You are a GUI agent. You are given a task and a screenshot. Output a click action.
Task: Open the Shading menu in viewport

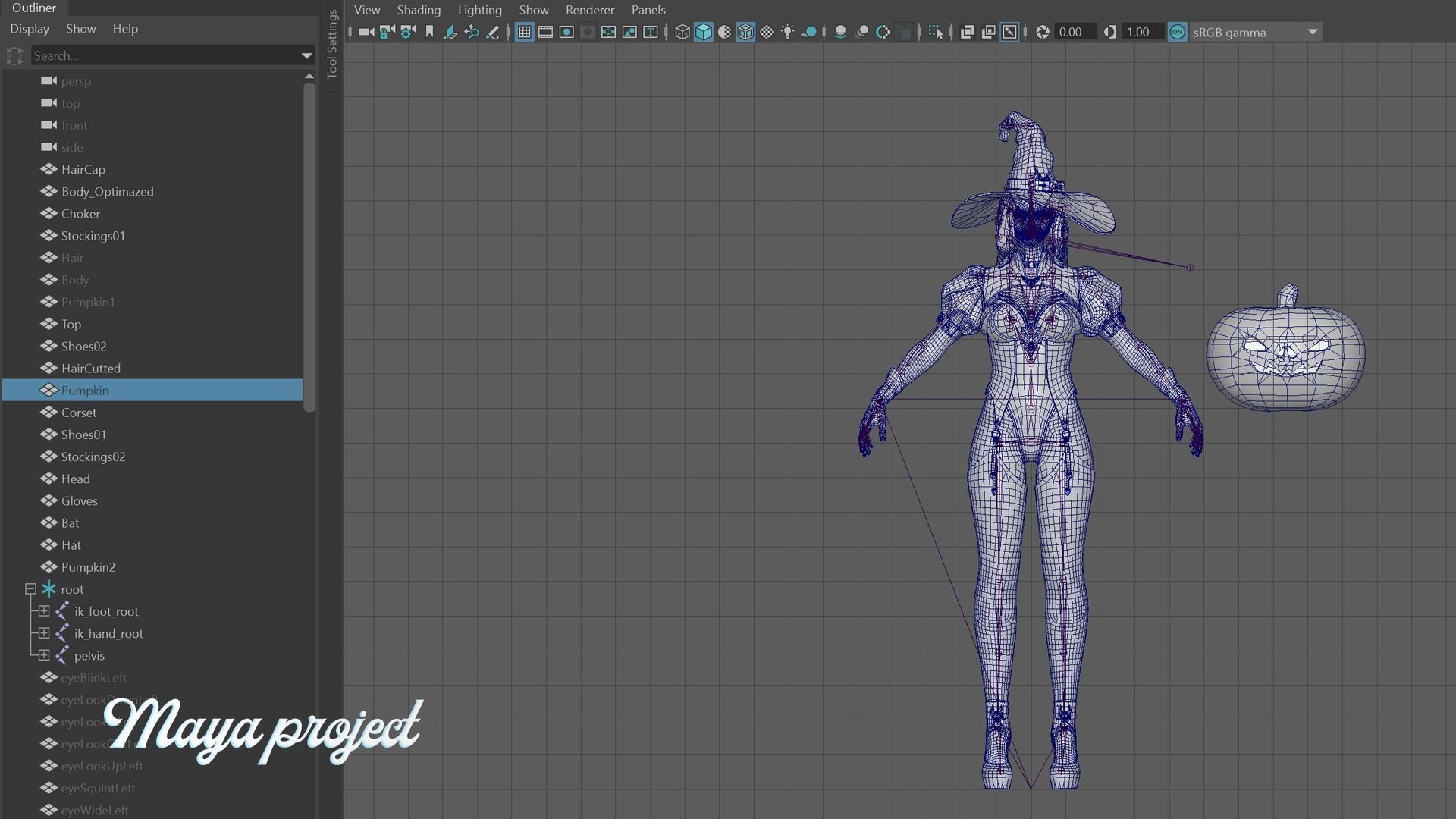pyautogui.click(x=419, y=10)
